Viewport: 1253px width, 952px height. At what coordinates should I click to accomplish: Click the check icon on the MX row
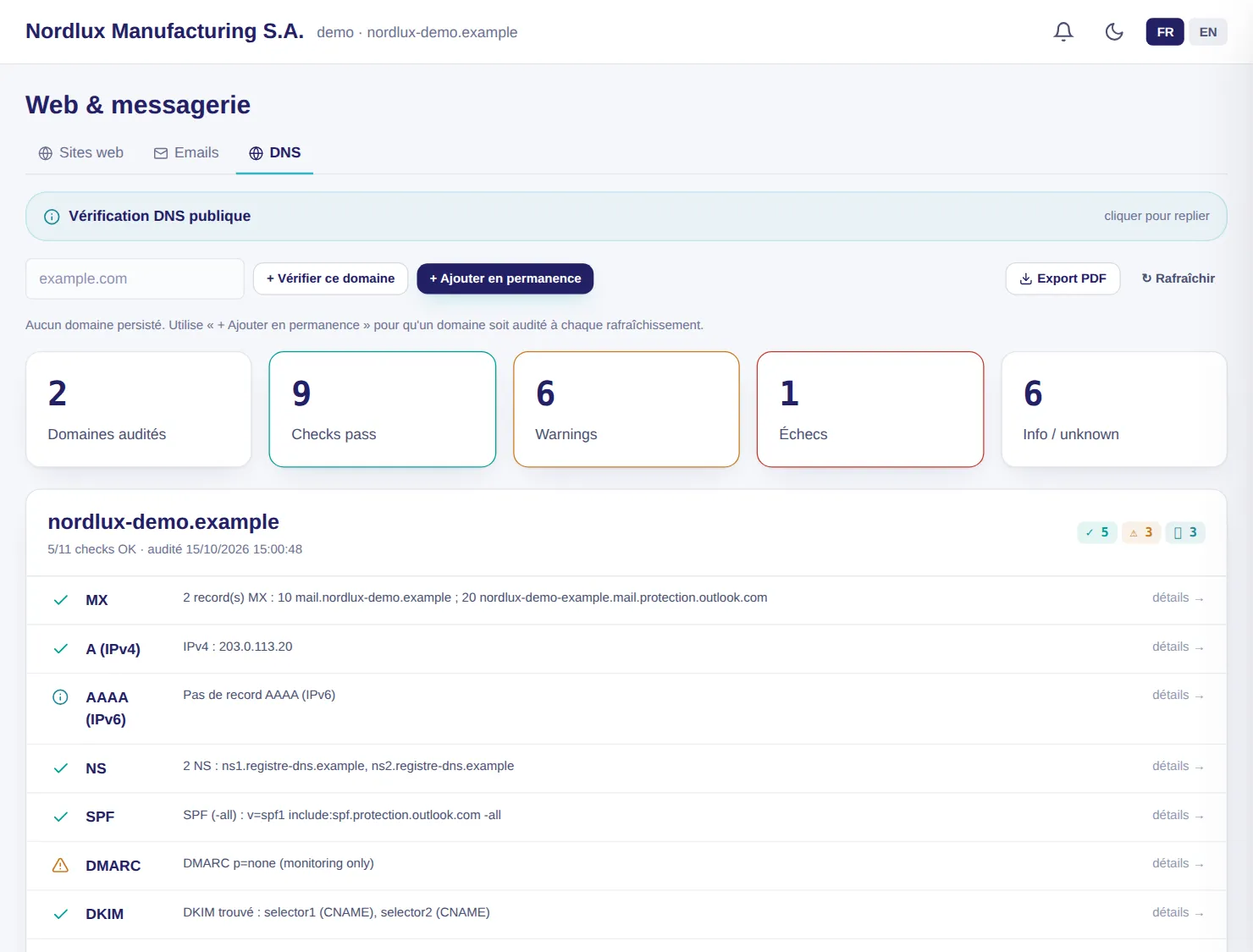61,600
